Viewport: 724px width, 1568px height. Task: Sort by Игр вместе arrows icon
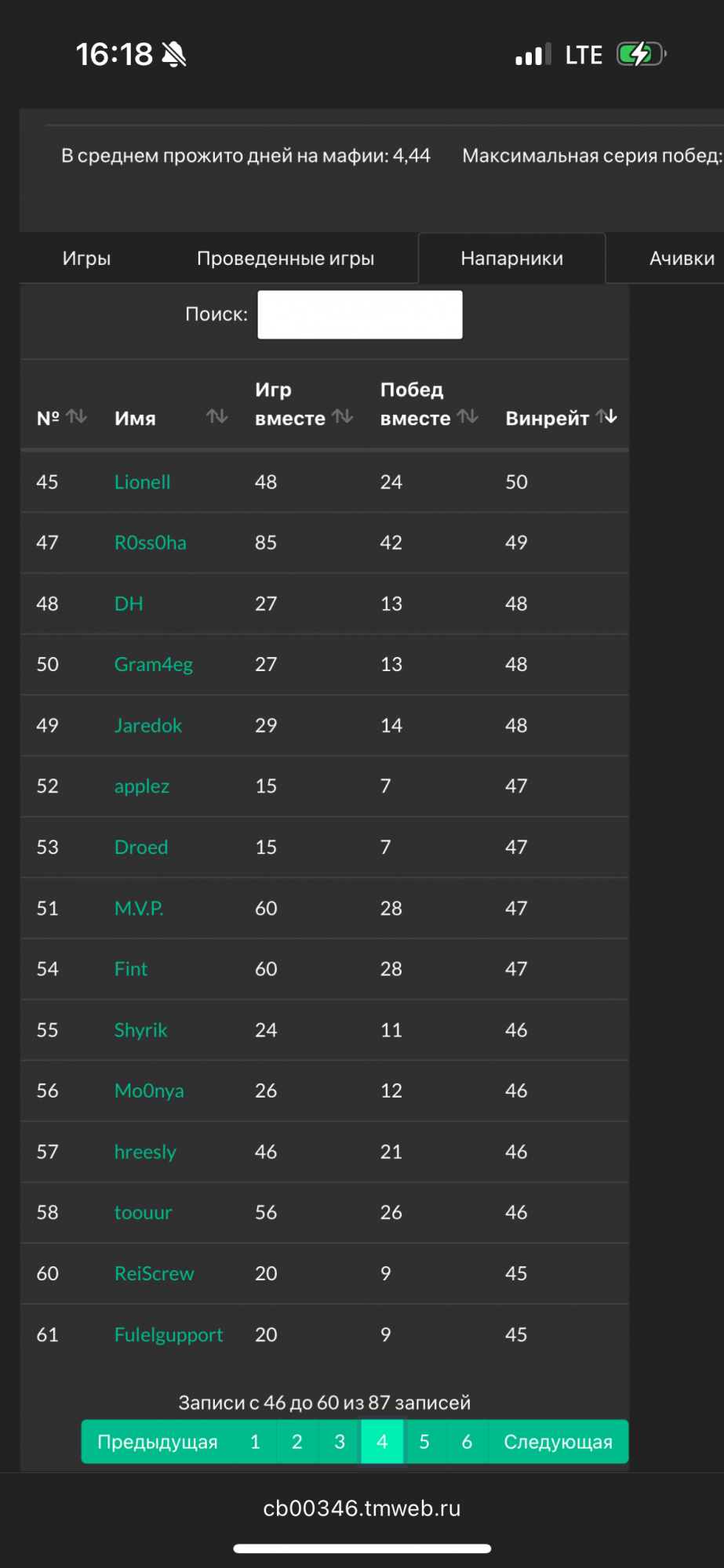click(x=343, y=416)
